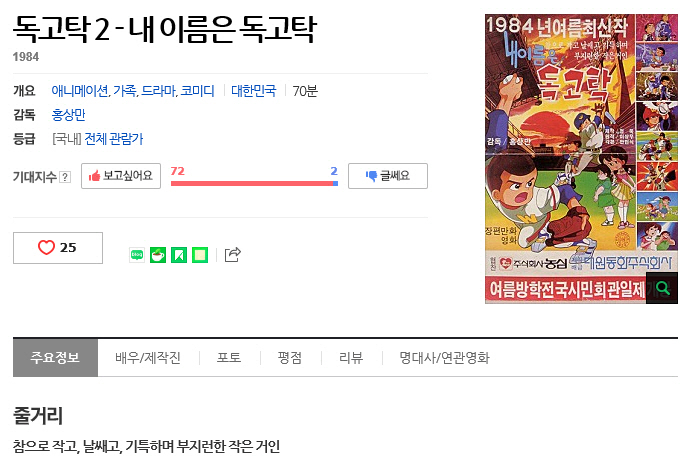690x458 pixels.
Task: Share to Naver Cafe cup icon
Action: click(x=158, y=255)
